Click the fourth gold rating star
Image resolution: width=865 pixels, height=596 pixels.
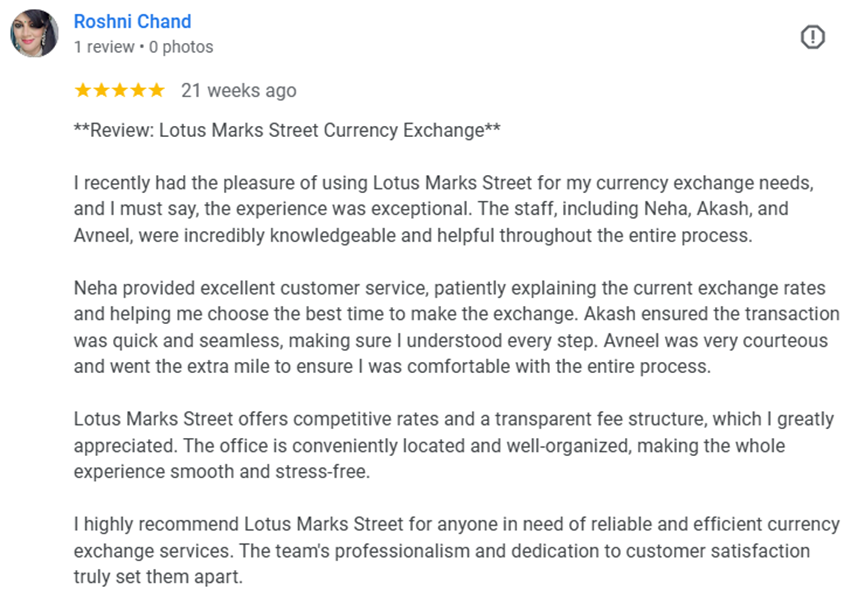(x=138, y=90)
